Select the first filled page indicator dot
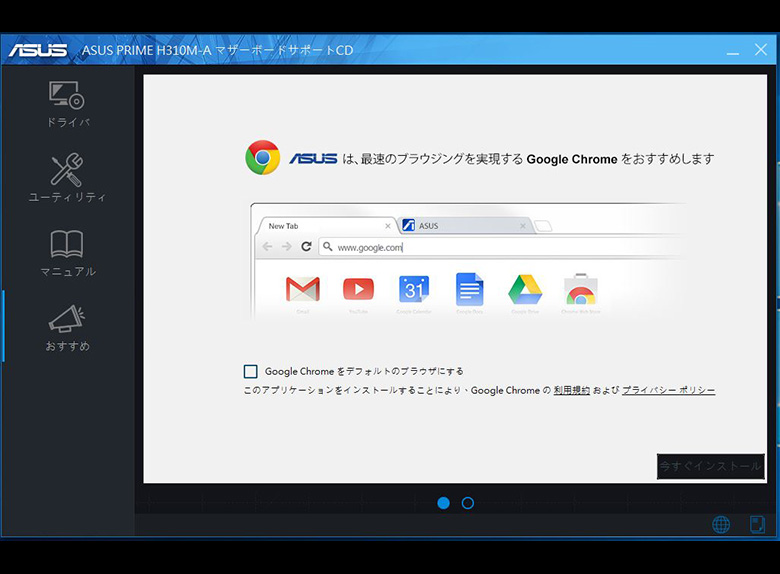 (x=443, y=503)
